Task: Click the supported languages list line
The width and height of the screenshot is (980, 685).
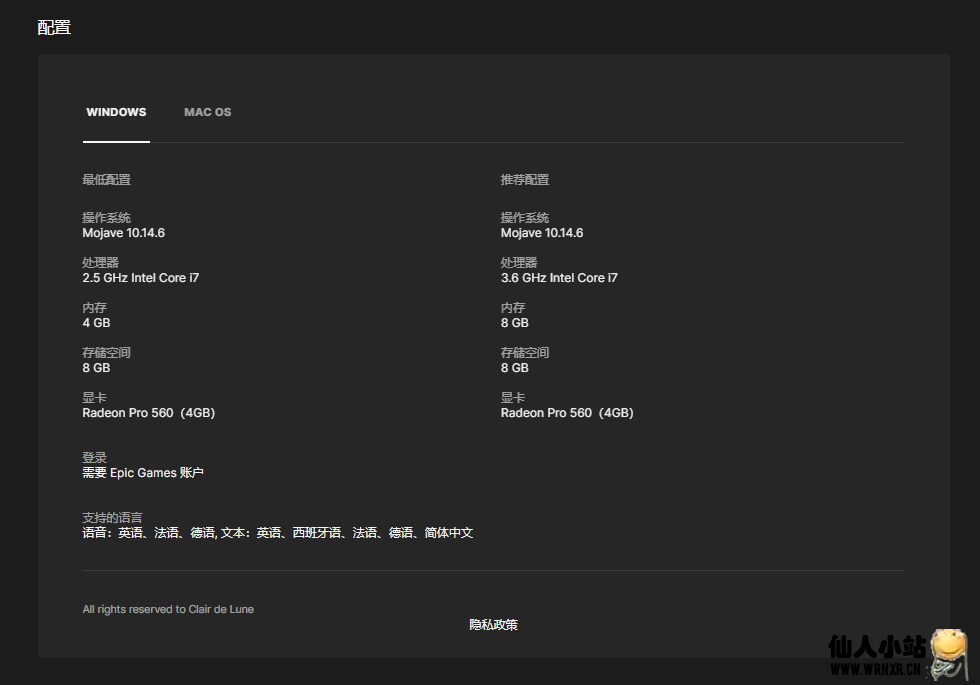Action: click(x=277, y=533)
